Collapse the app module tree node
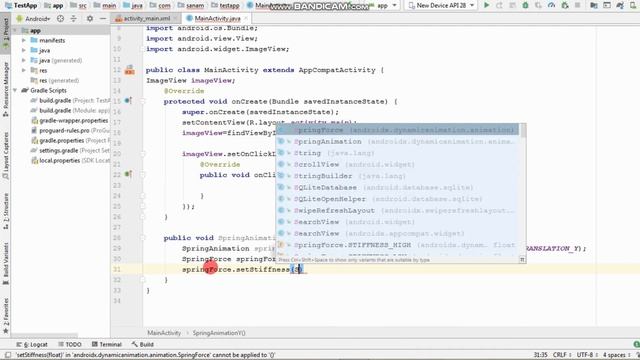640x360 pixels. [15, 31]
